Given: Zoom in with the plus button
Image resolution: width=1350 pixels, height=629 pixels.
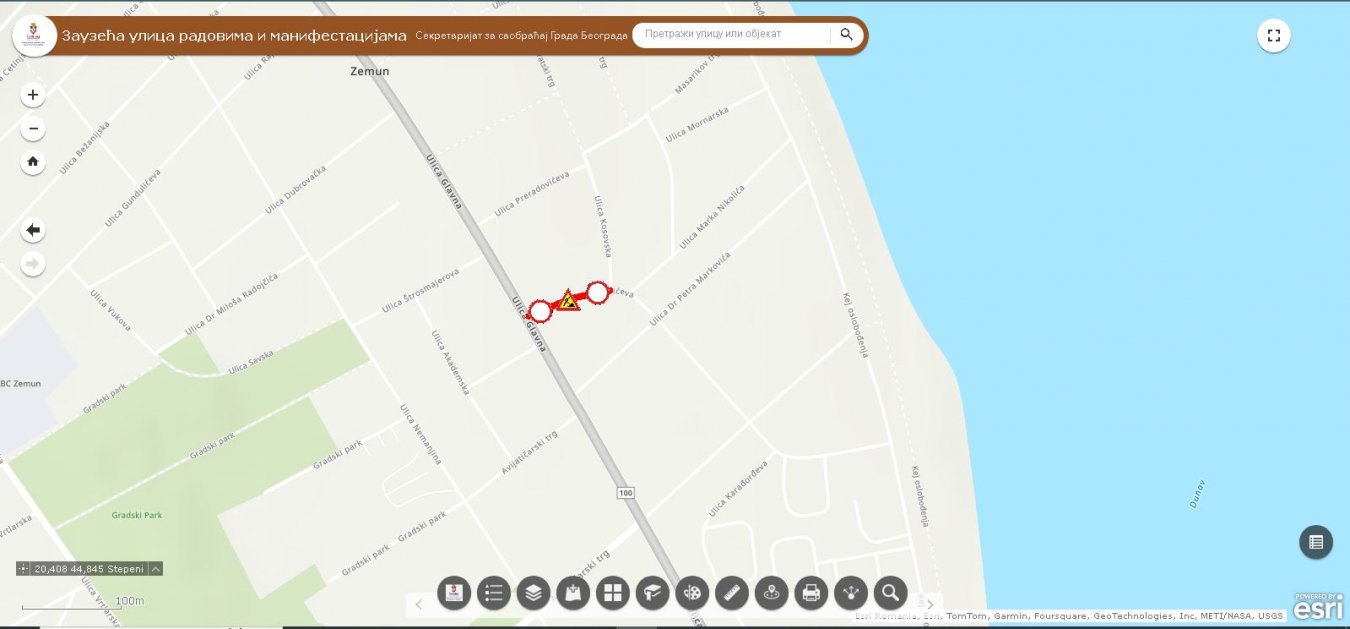Looking at the screenshot, I should 33,95.
